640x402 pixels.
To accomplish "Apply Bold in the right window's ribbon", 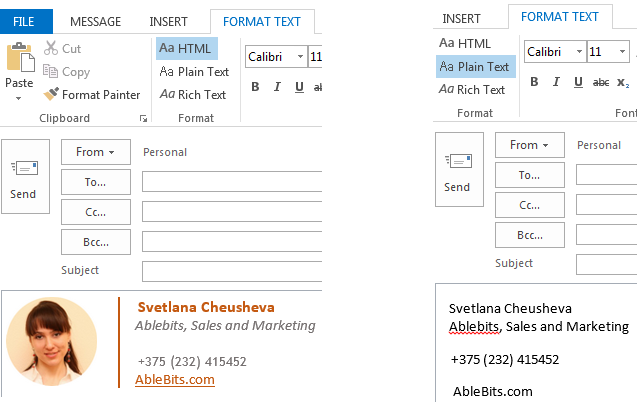I will (x=535, y=82).
